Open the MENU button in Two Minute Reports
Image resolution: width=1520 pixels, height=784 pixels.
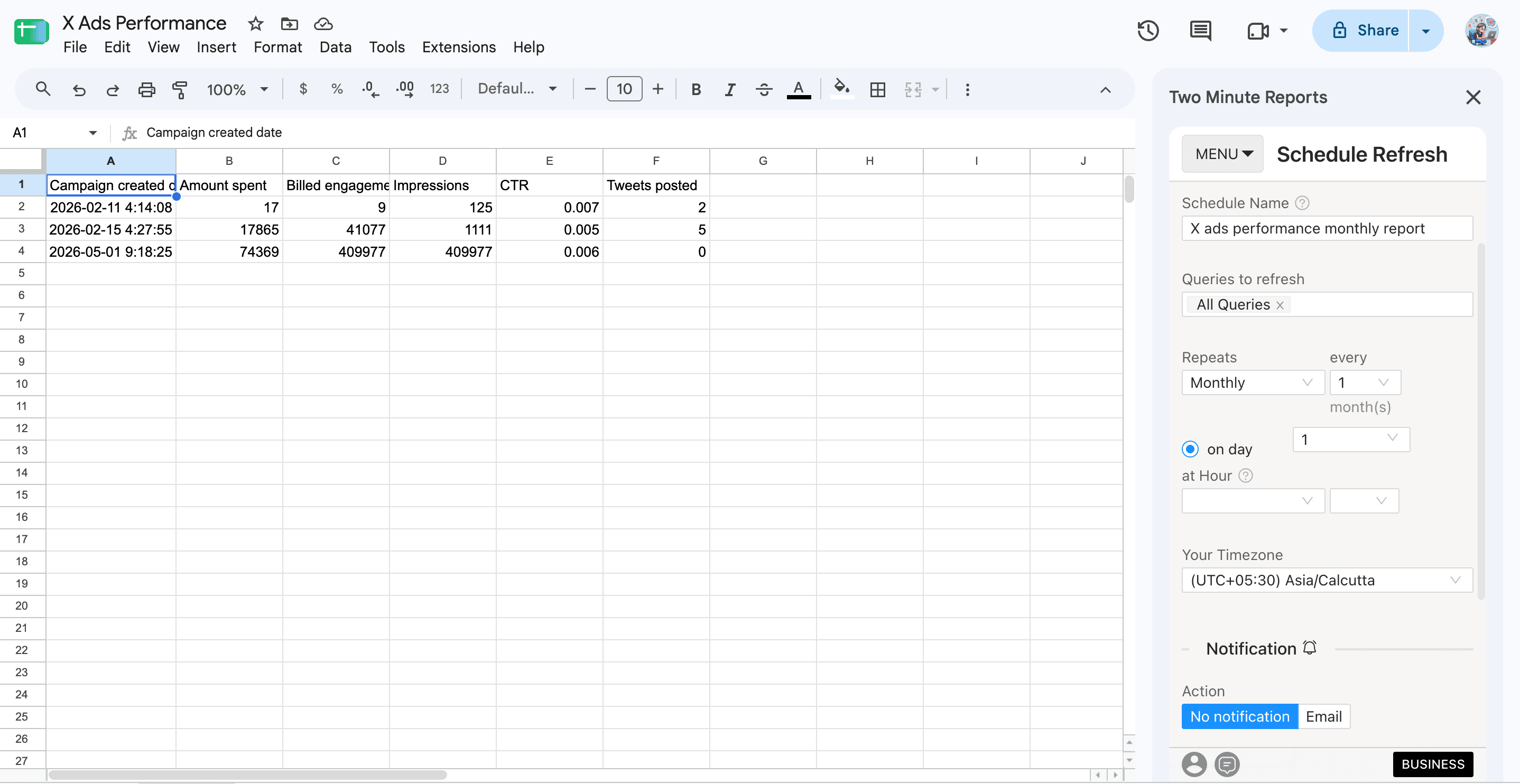[1222, 154]
